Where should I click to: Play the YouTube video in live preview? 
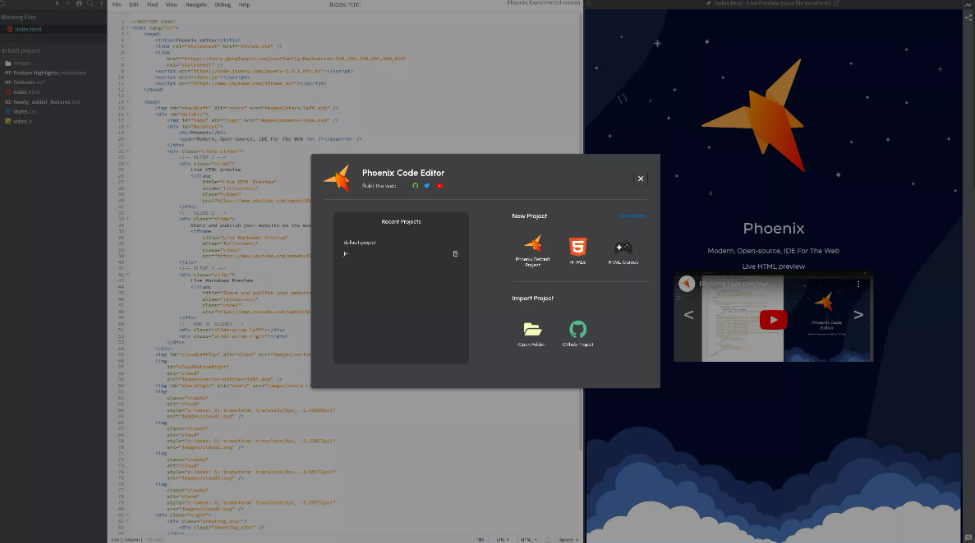tap(772, 320)
